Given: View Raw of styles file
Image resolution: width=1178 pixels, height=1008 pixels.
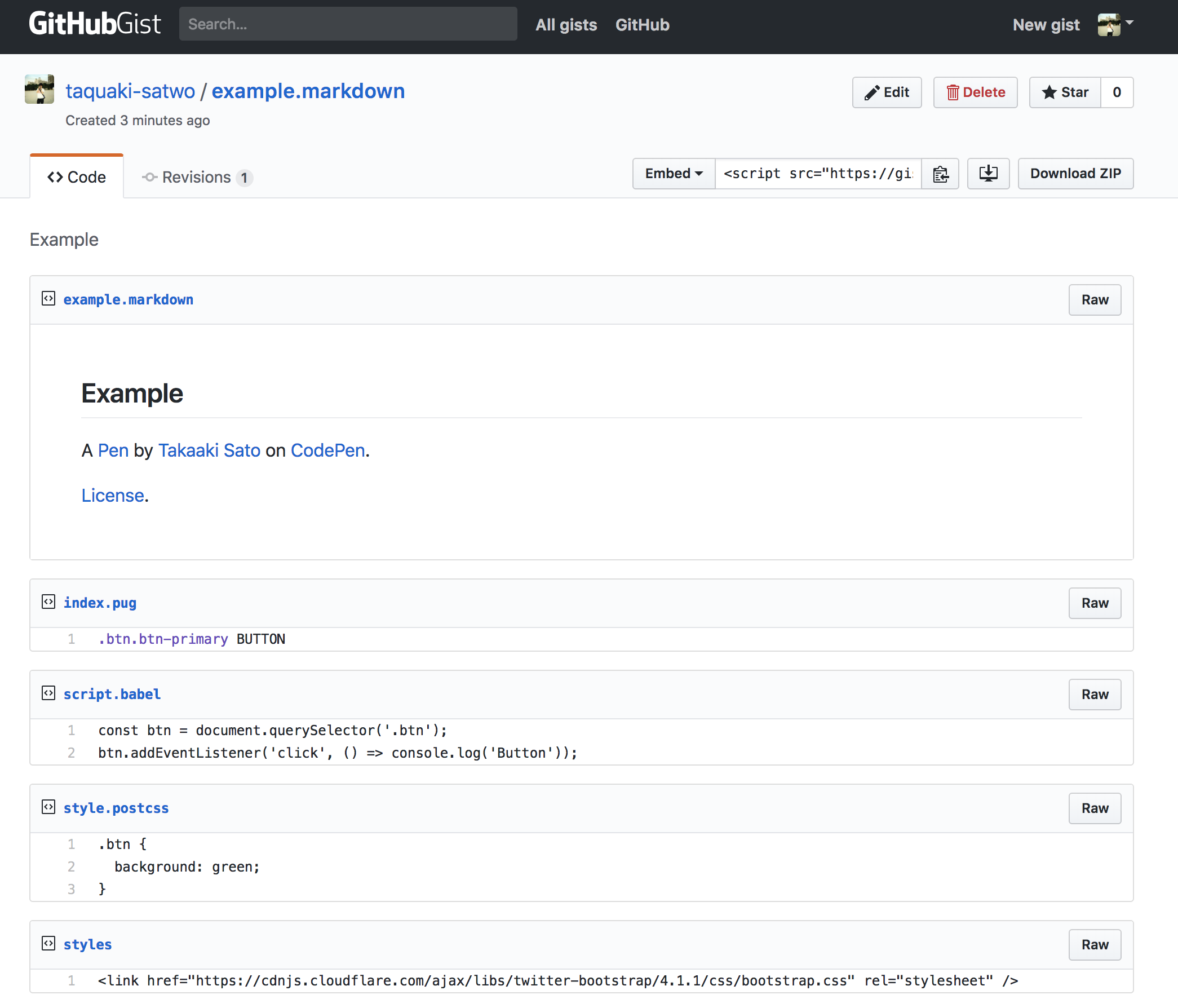Looking at the screenshot, I should [1095, 944].
